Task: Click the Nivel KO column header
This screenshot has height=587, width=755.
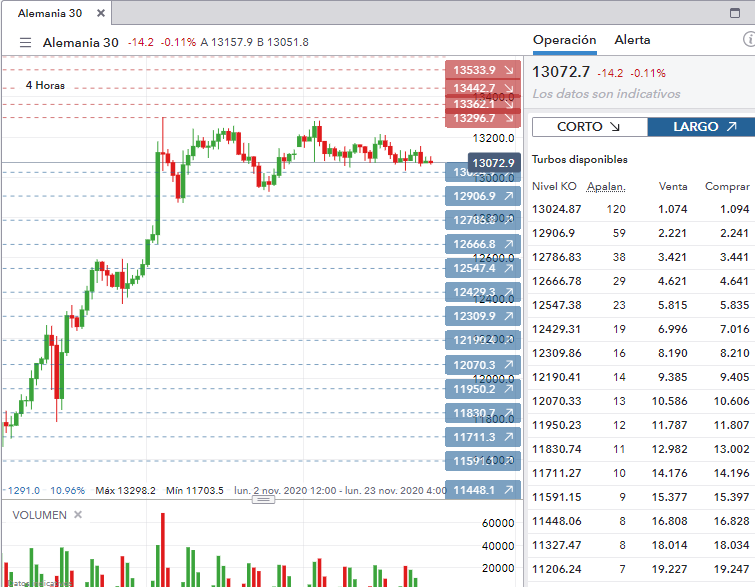Action: pos(554,186)
